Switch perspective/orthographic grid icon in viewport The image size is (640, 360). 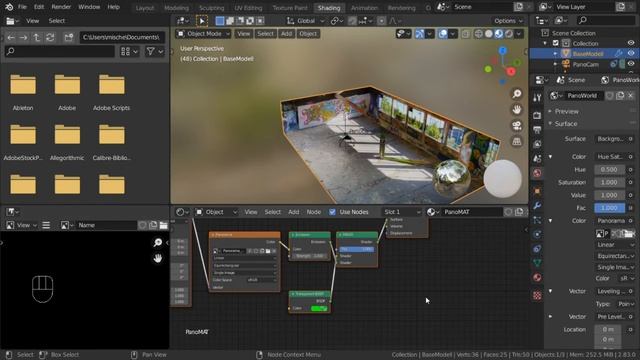(517, 141)
